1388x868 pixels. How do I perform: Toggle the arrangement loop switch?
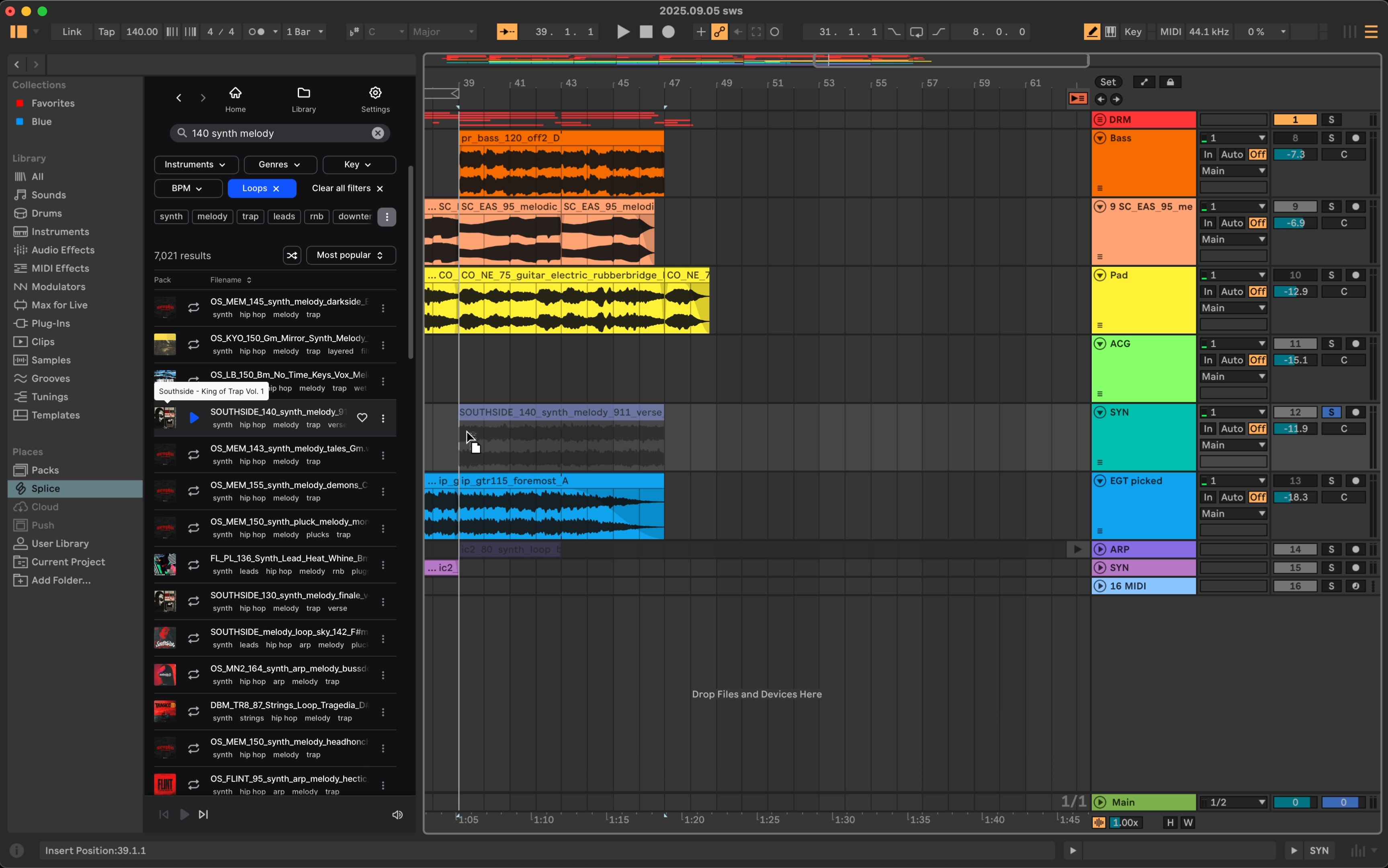[915, 32]
